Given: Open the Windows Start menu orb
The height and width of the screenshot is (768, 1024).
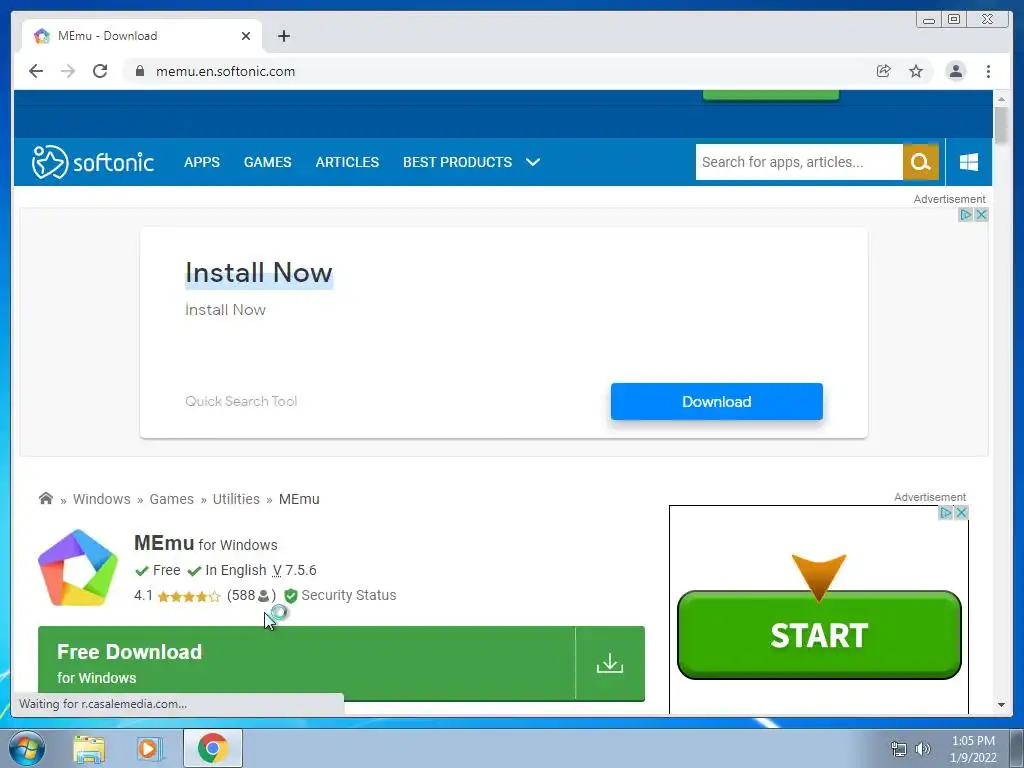Looking at the screenshot, I should click(27, 748).
